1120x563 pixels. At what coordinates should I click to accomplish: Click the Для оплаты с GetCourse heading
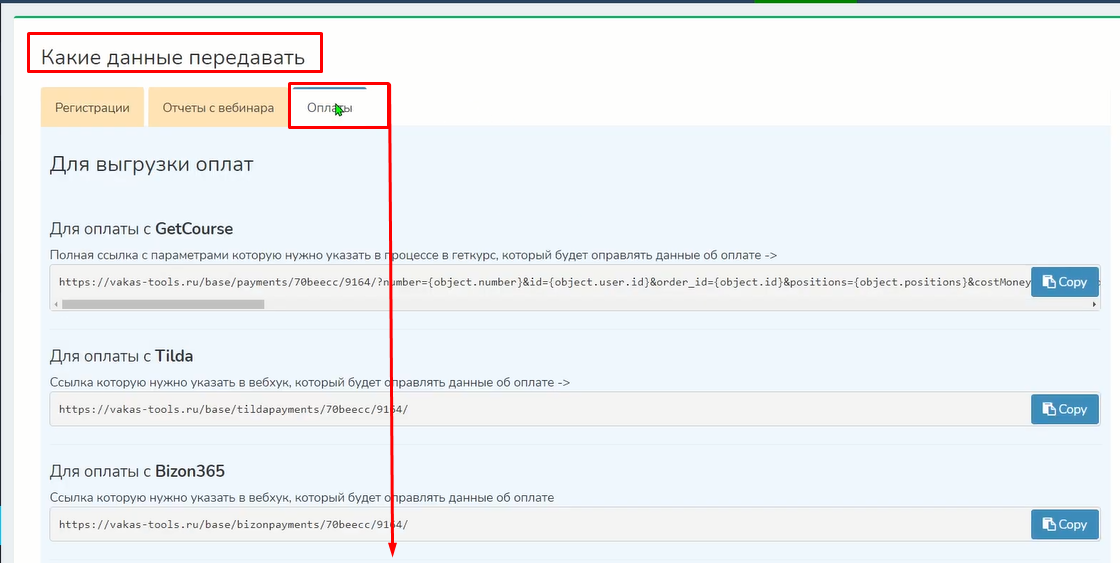coord(141,229)
